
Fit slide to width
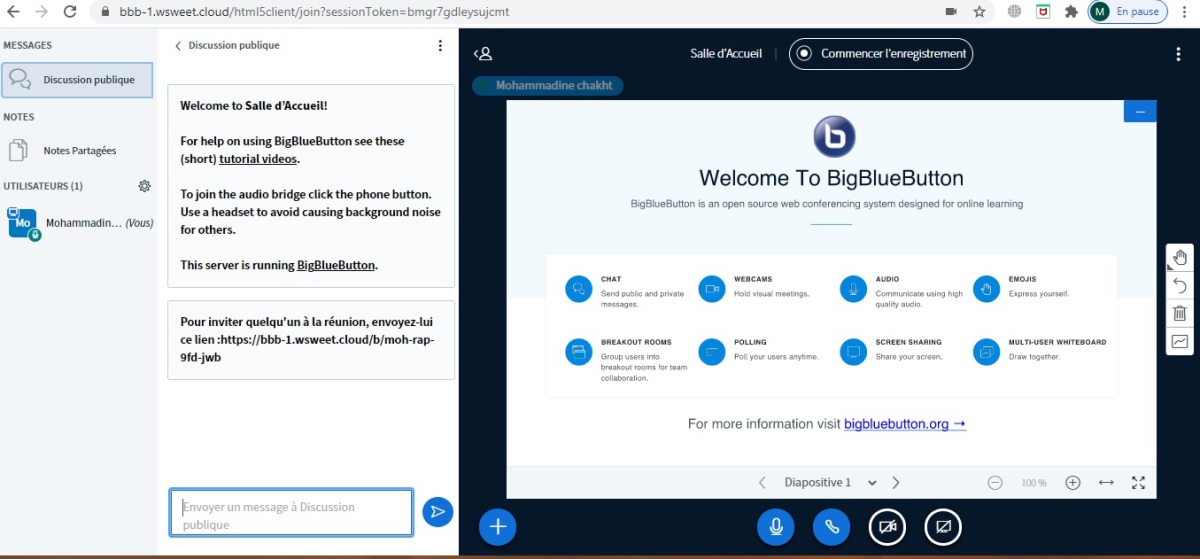click(x=1106, y=482)
